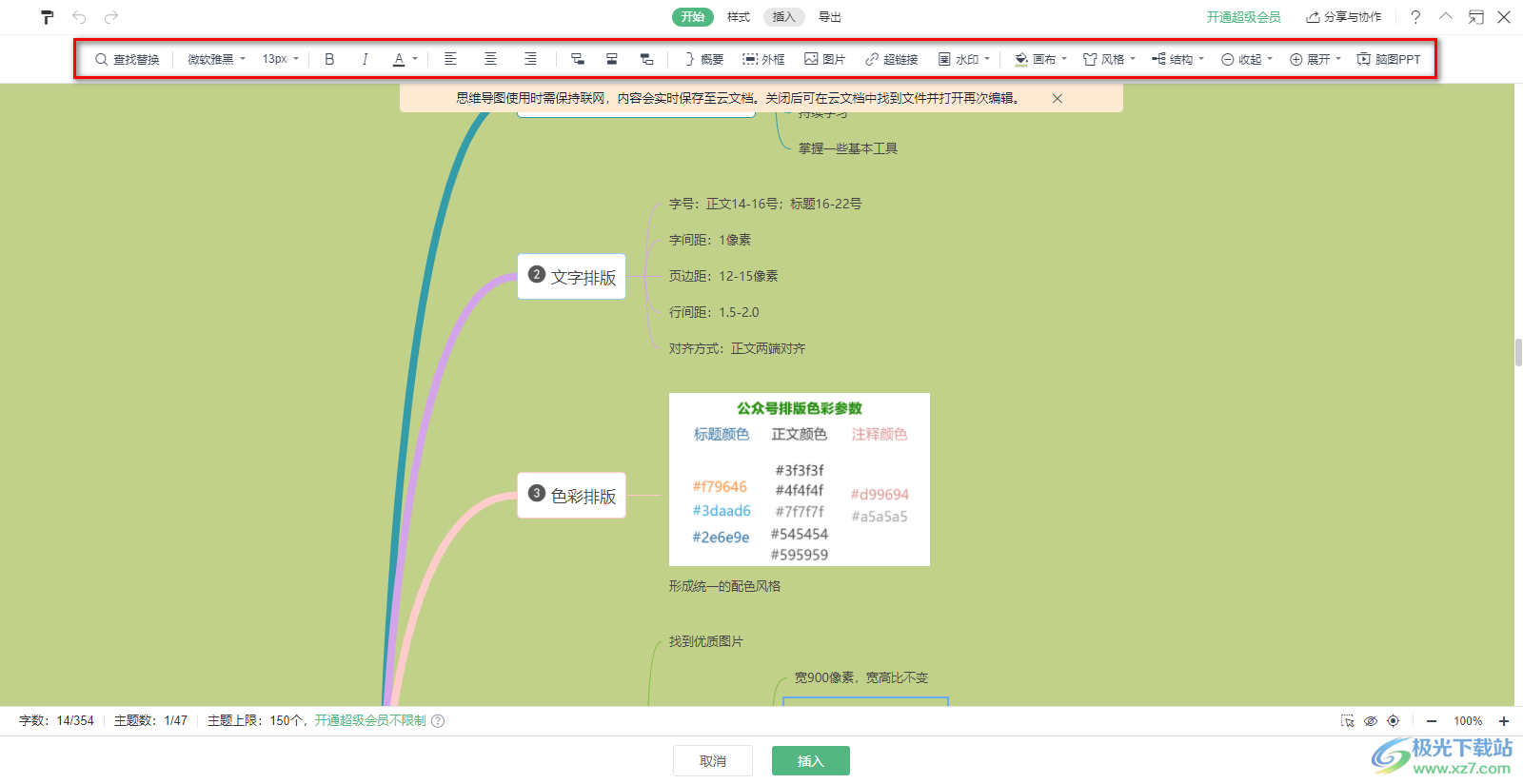Zoom in with plus button
Screen dimensions: 1523x784
[x=1504, y=721]
